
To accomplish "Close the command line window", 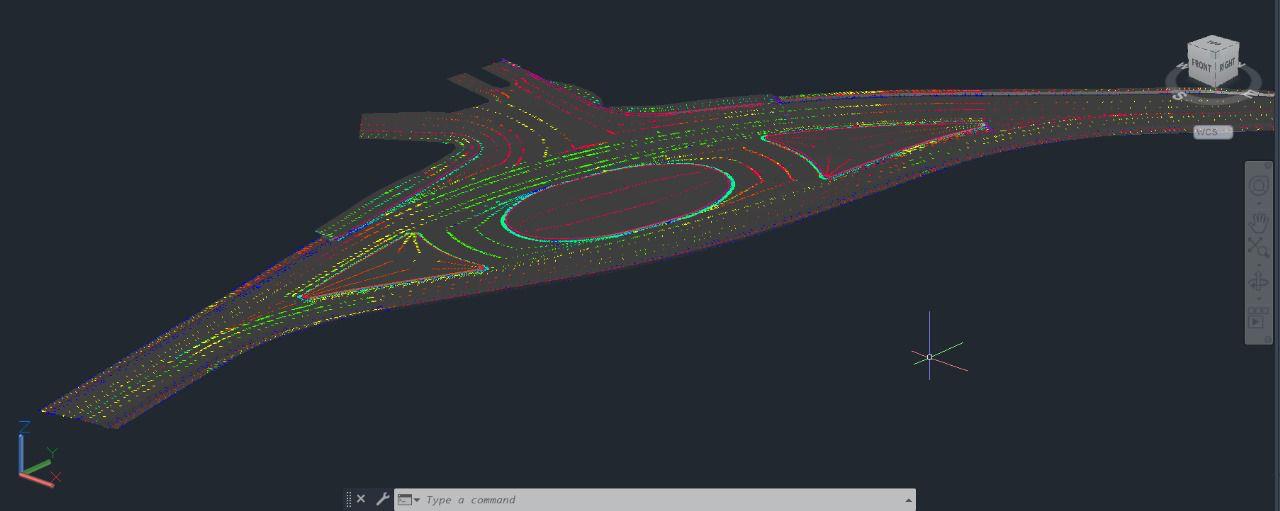I will [361, 499].
